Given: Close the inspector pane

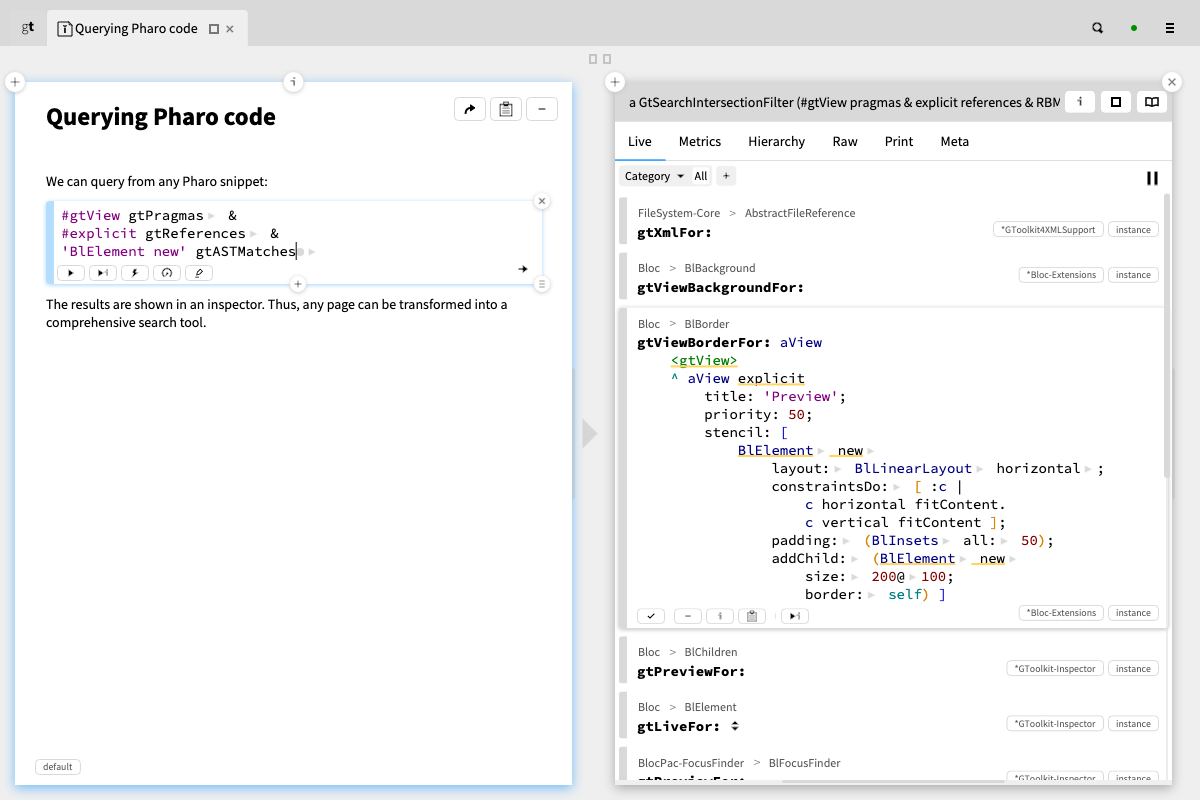Looking at the screenshot, I should (x=1172, y=82).
